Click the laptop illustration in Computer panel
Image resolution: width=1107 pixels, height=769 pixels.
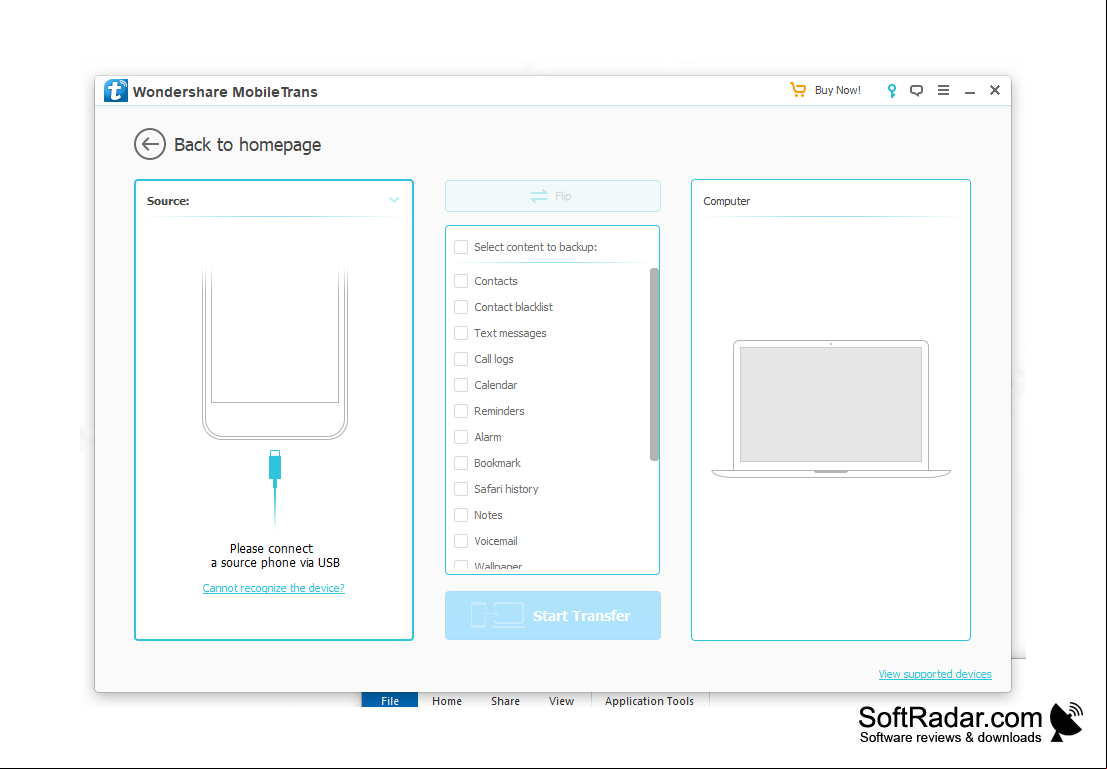coord(831,409)
